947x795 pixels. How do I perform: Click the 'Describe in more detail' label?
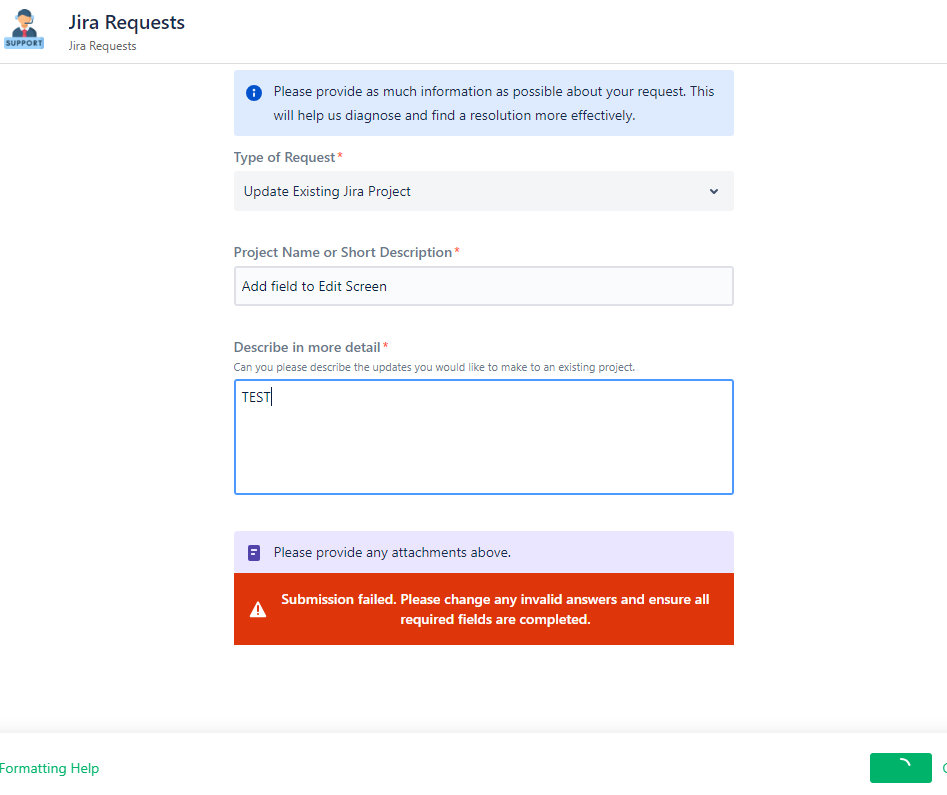pos(307,347)
